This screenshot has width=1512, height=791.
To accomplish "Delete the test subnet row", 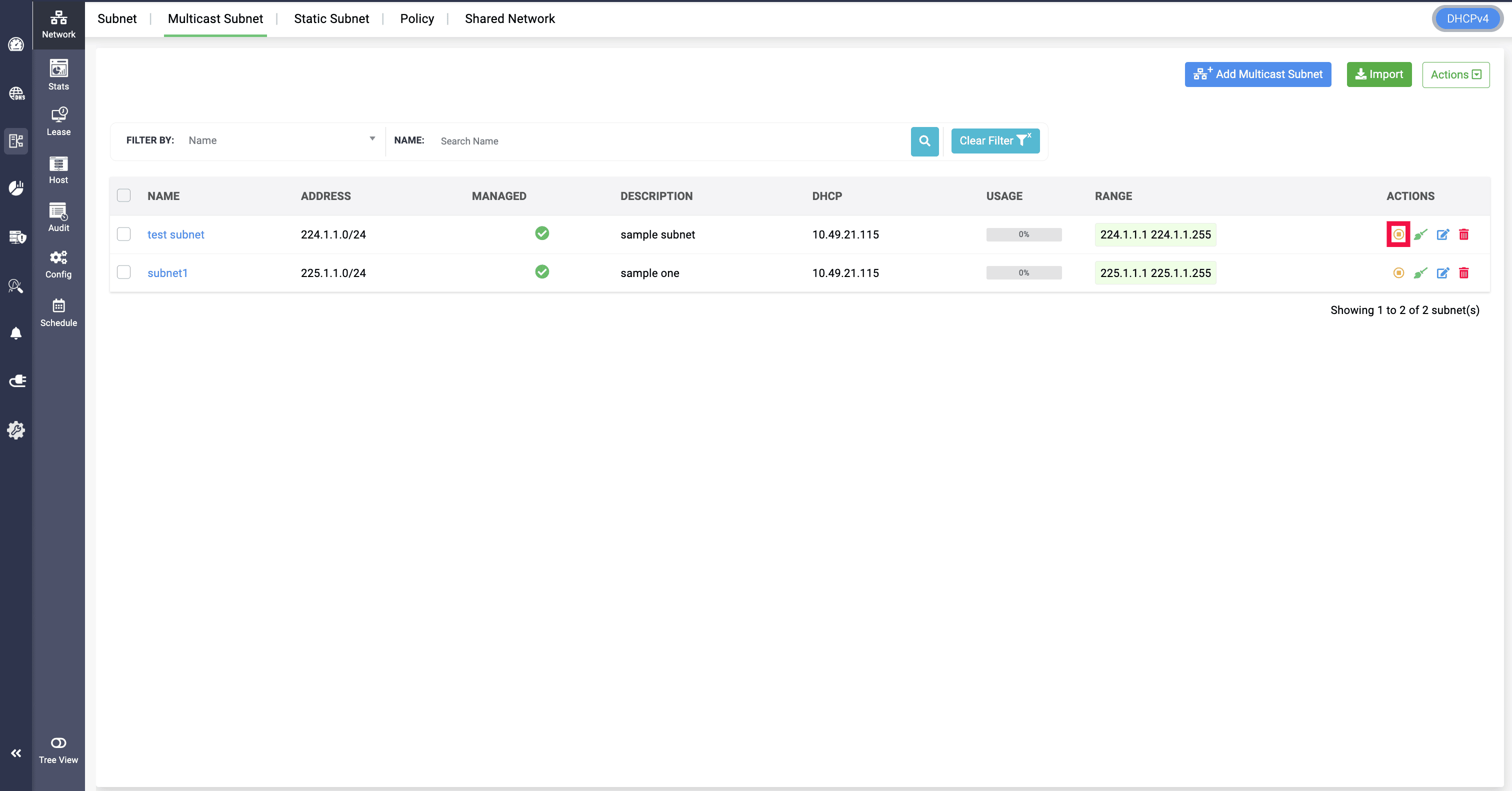I will pos(1463,234).
